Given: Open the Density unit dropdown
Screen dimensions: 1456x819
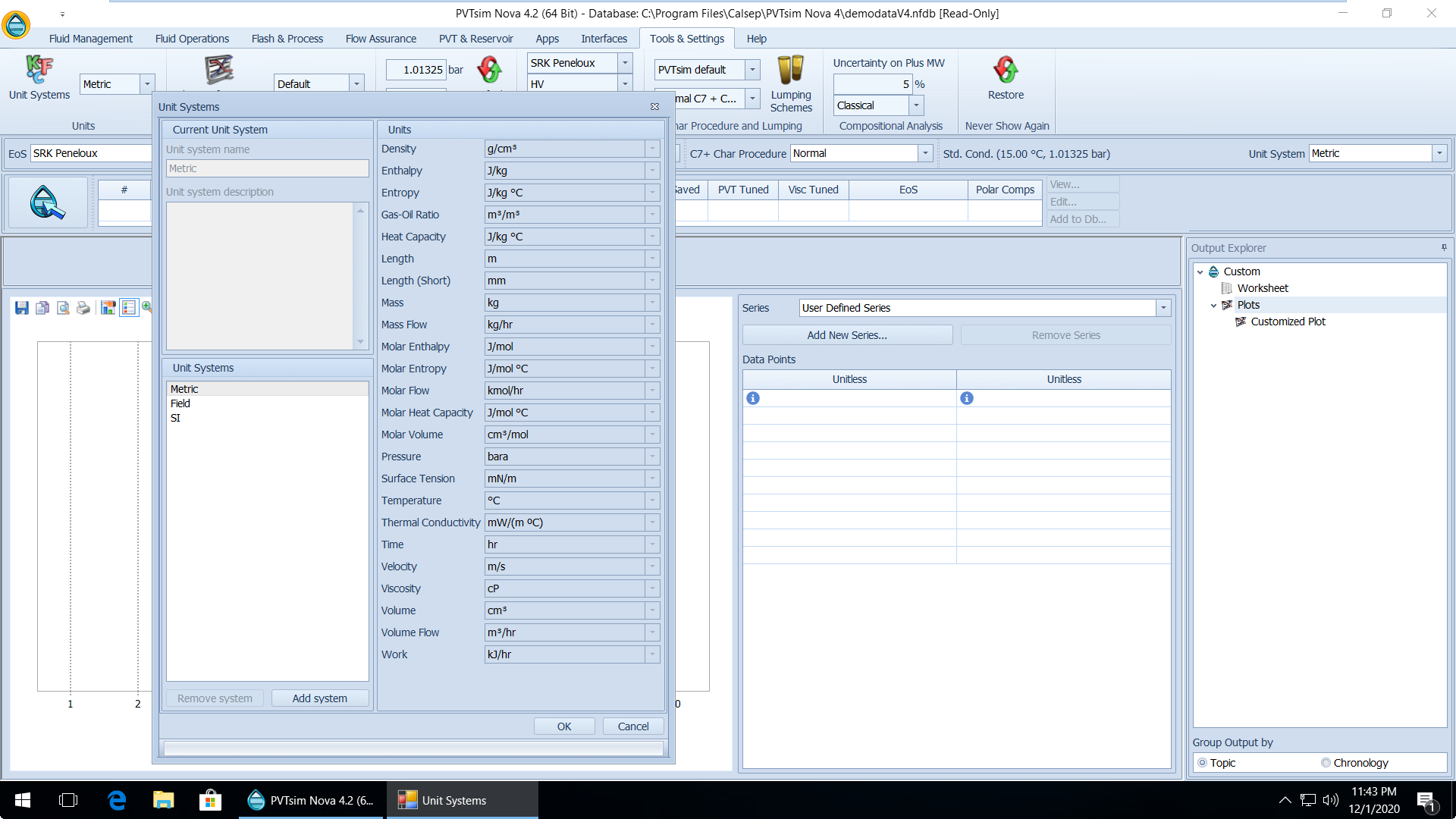Looking at the screenshot, I should (x=652, y=149).
